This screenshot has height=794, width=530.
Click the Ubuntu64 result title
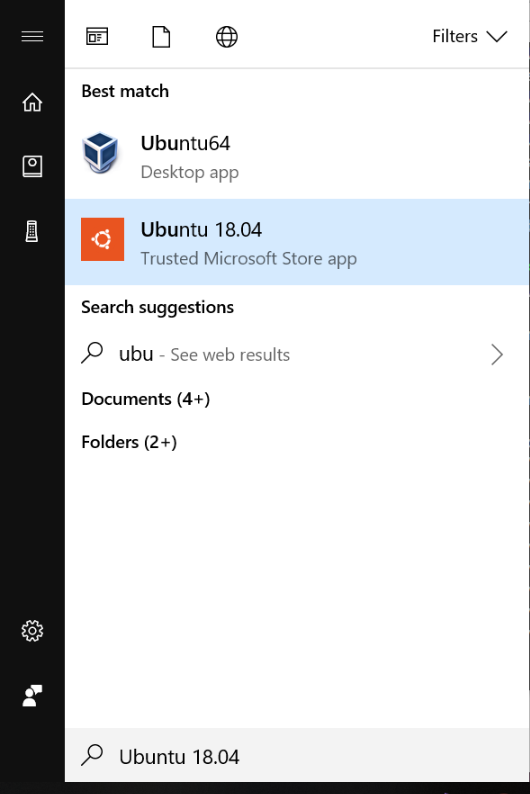[x=185, y=143]
